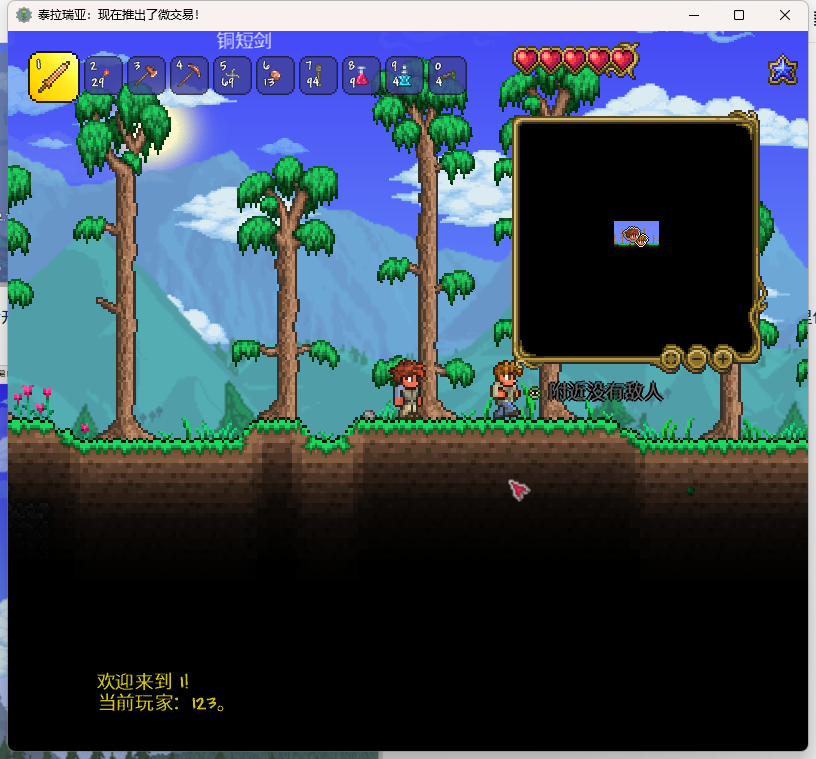Select hotbar slot 0 with 4 items

click(x=448, y=75)
